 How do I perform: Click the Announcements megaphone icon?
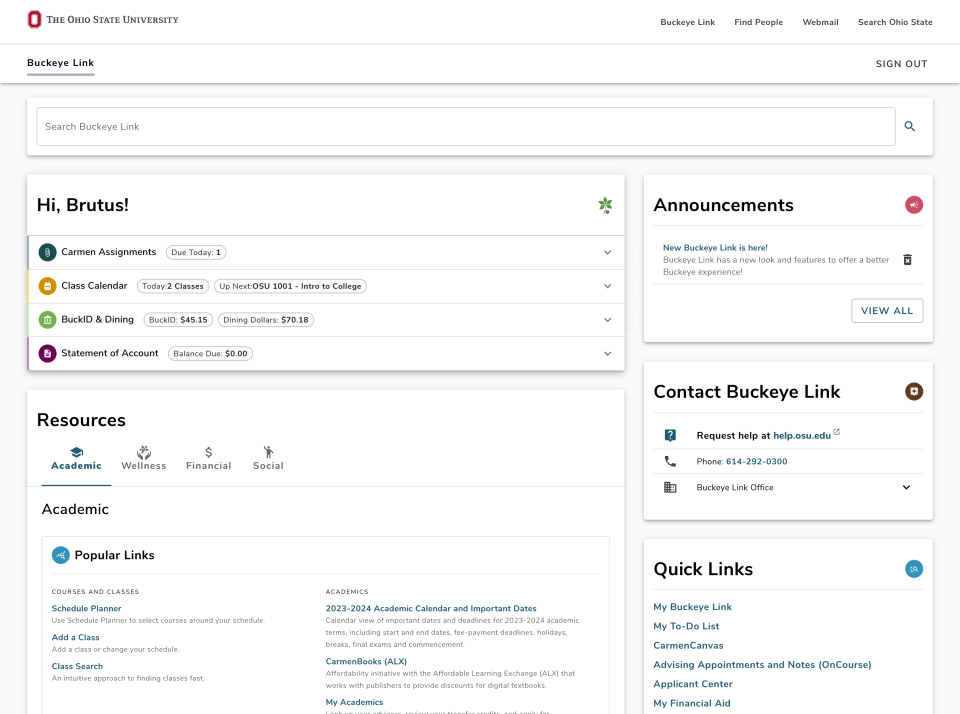(x=914, y=205)
